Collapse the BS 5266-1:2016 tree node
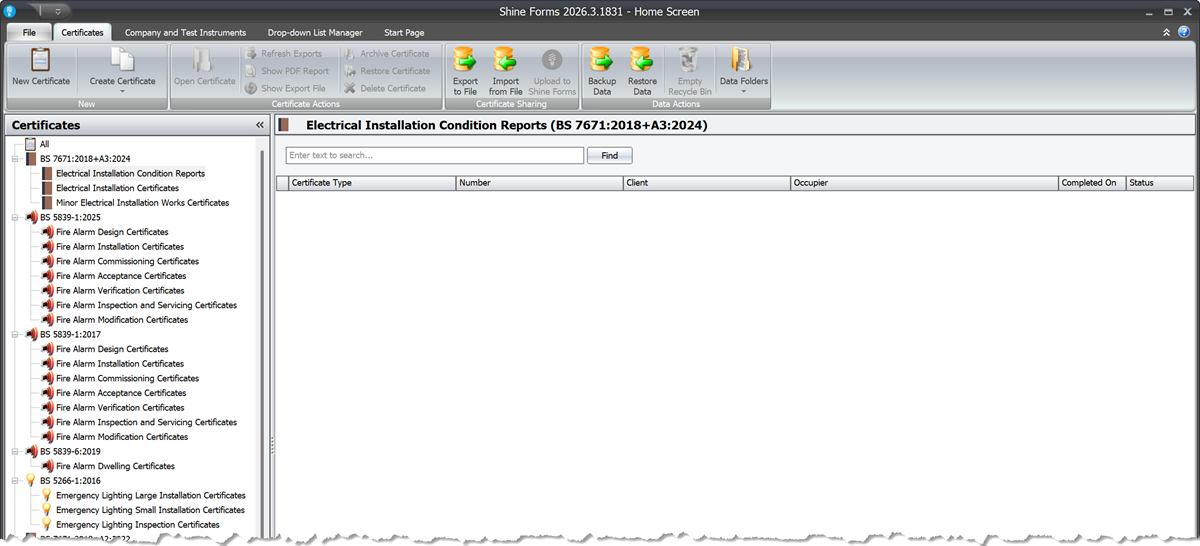The width and height of the screenshot is (1200, 546). point(15,481)
